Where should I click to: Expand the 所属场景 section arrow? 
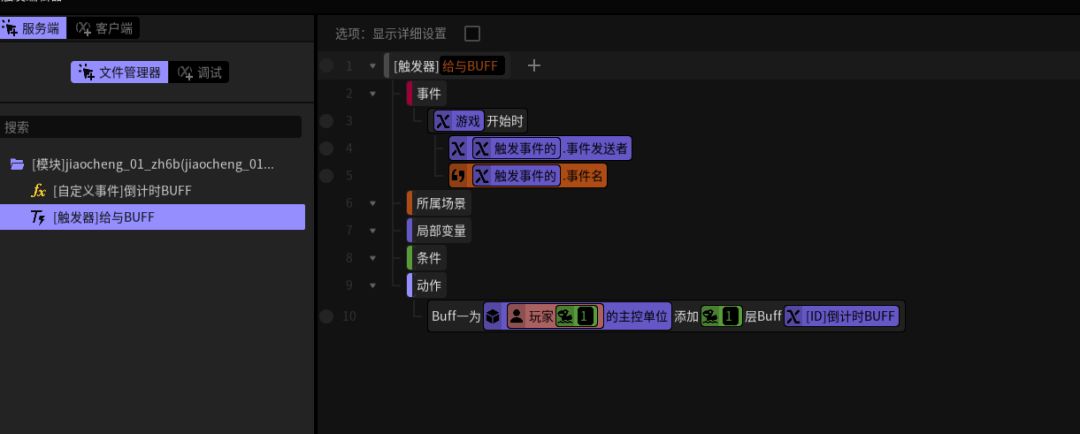coord(373,203)
